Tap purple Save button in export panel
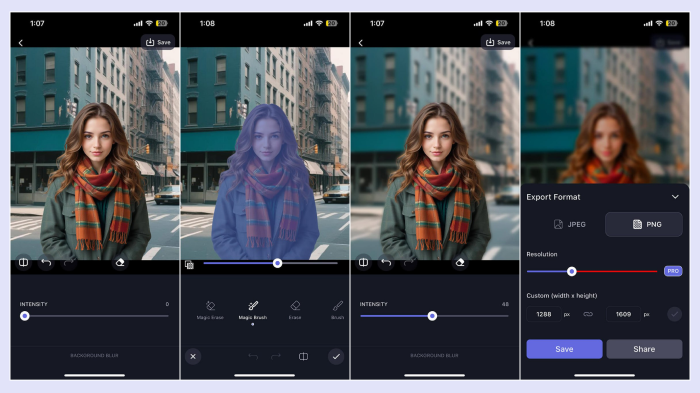 pos(564,349)
